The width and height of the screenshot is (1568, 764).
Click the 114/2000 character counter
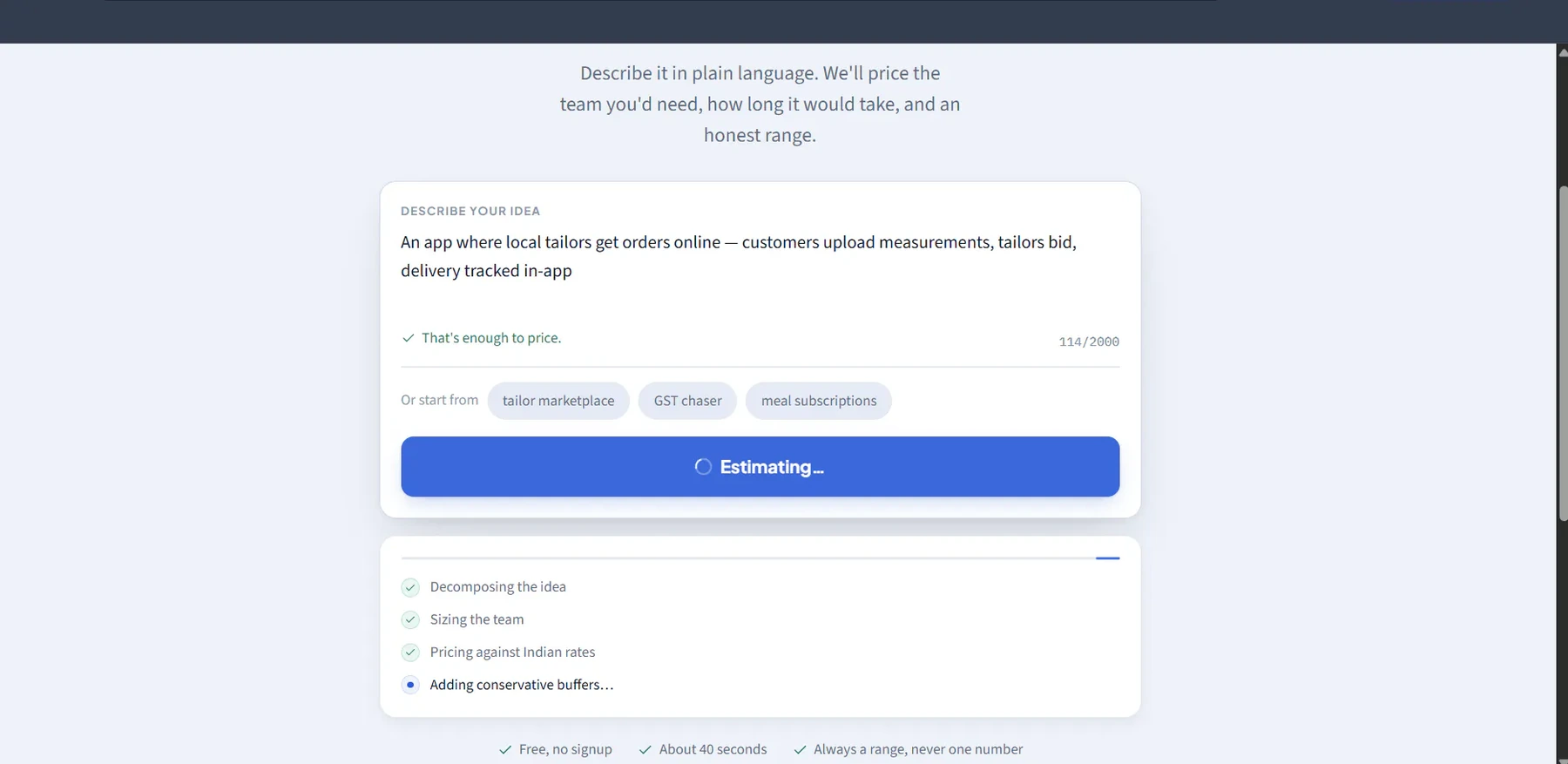1089,341
